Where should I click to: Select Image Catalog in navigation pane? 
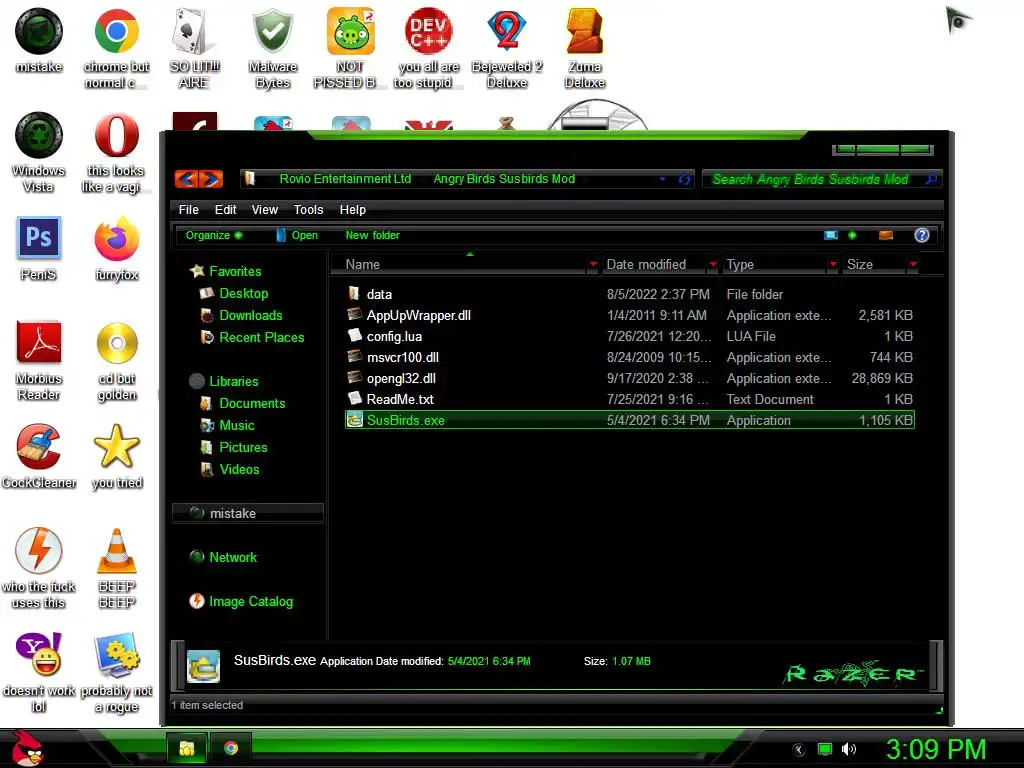point(251,601)
